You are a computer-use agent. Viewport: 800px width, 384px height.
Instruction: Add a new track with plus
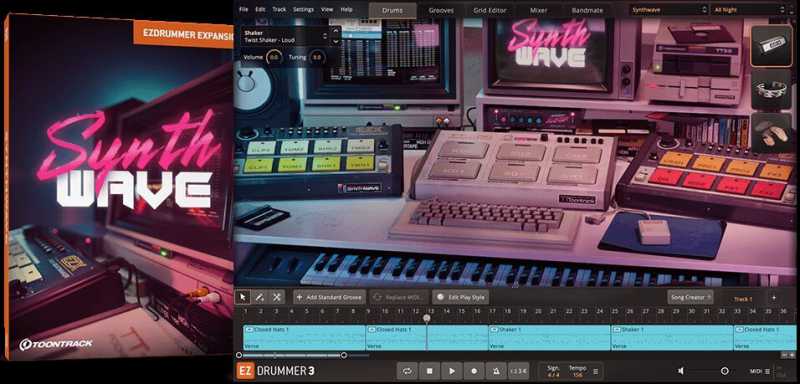coord(774,298)
